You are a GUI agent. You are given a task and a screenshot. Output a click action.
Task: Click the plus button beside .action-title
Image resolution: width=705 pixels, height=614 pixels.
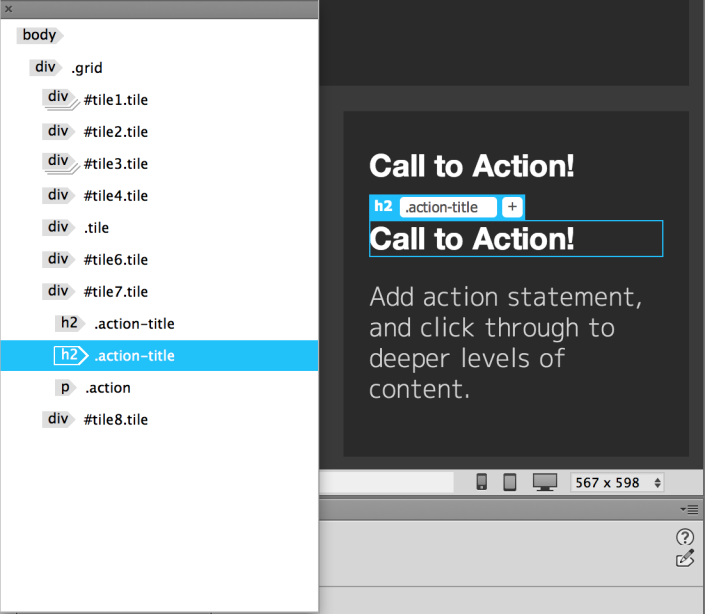point(511,207)
